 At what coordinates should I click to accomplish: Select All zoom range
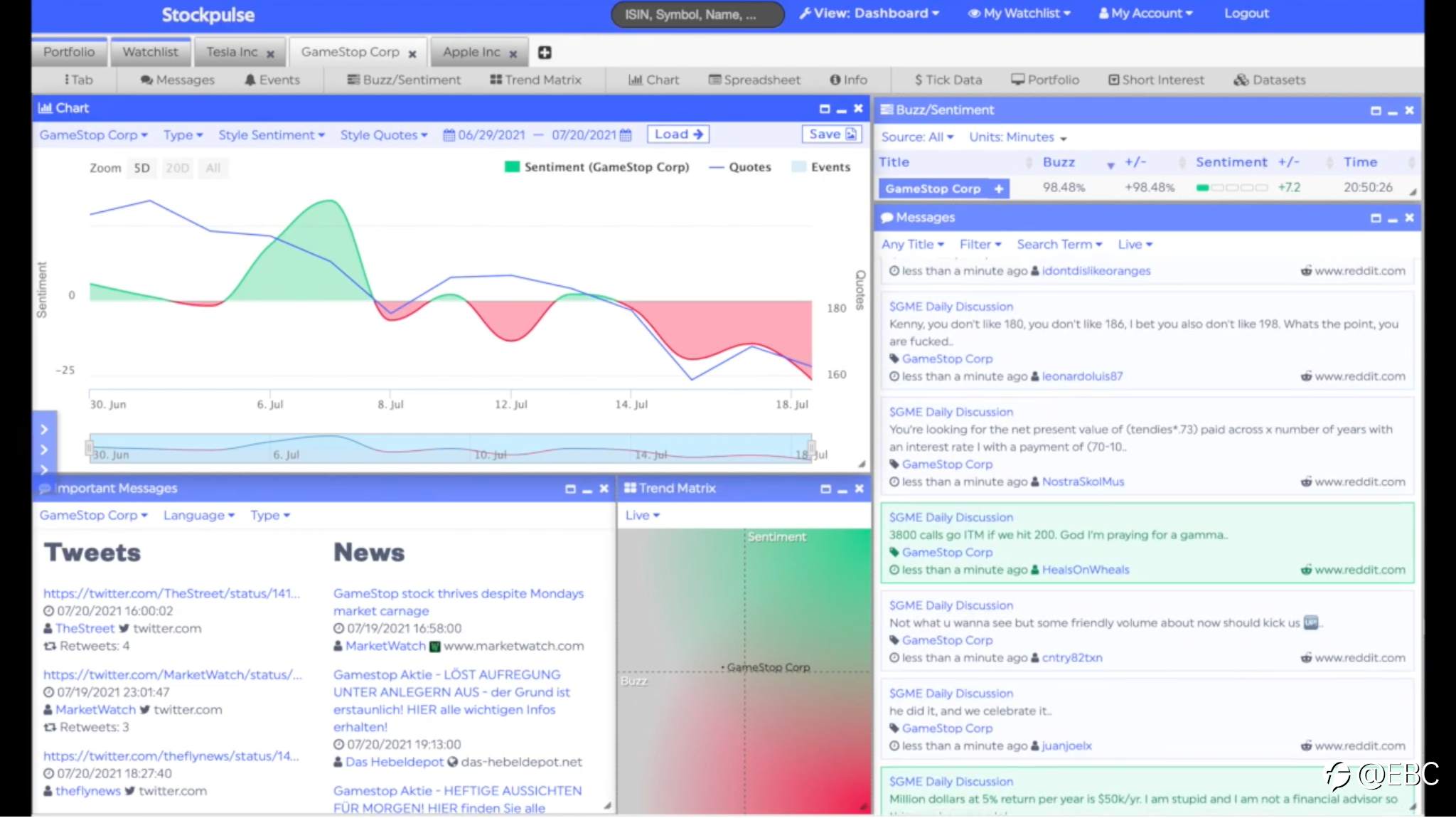click(x=213, y=169)
